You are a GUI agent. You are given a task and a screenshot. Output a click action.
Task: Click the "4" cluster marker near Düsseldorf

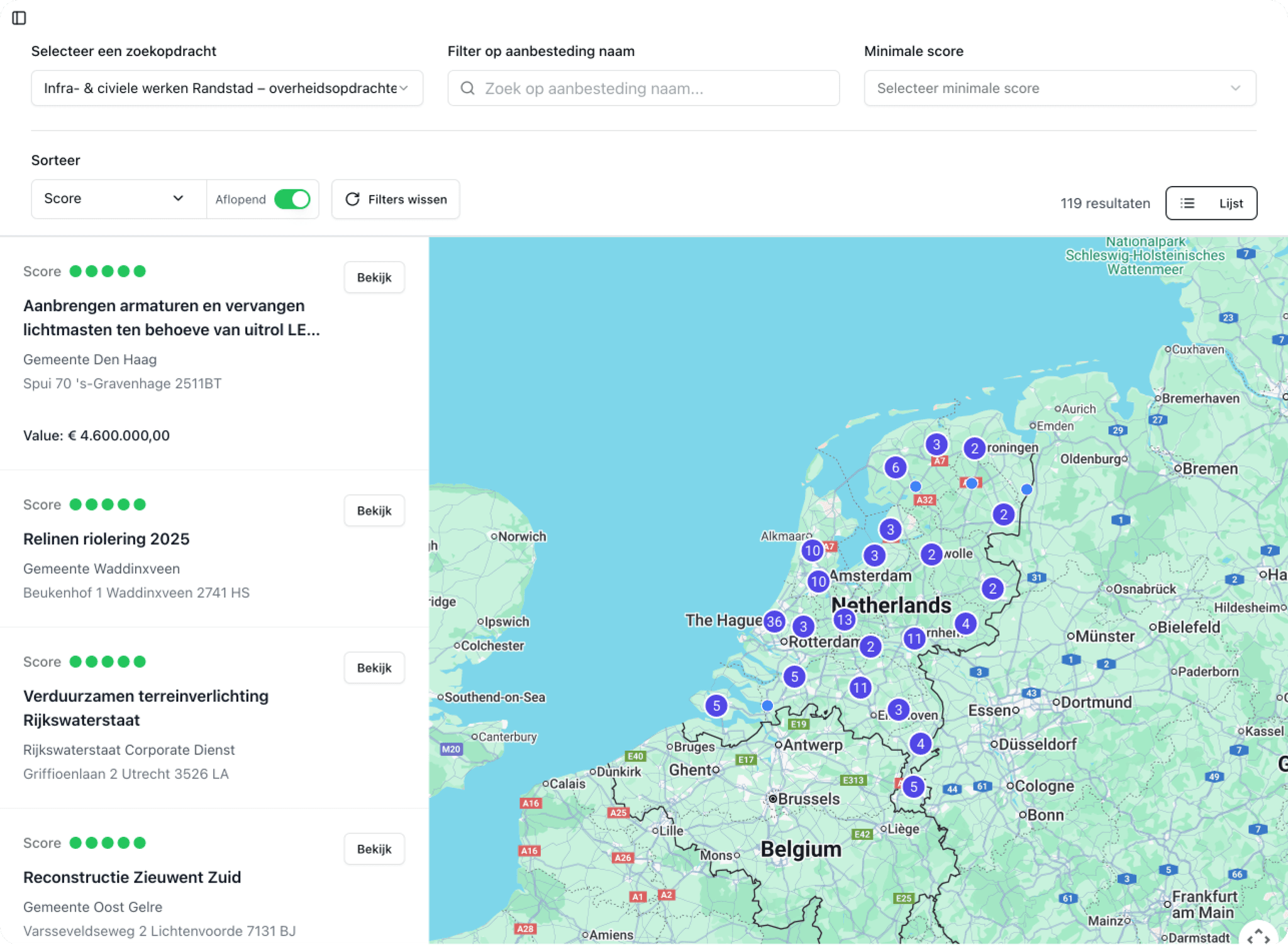point(920,744)
